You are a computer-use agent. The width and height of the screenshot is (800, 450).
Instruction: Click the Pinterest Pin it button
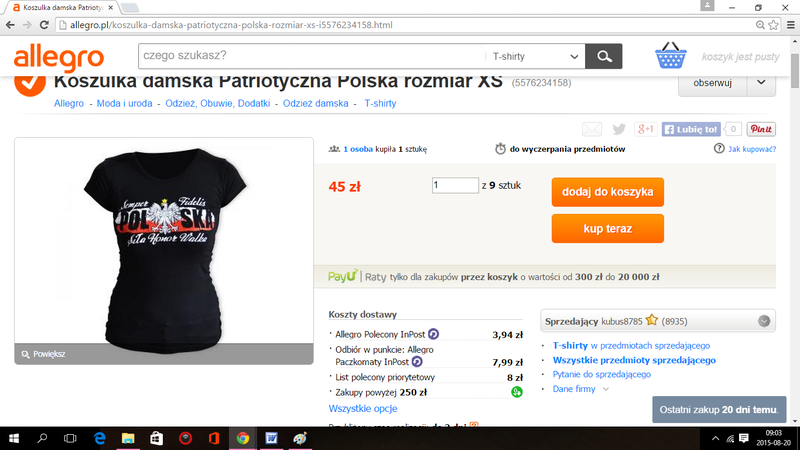click(x=761, y=129)
